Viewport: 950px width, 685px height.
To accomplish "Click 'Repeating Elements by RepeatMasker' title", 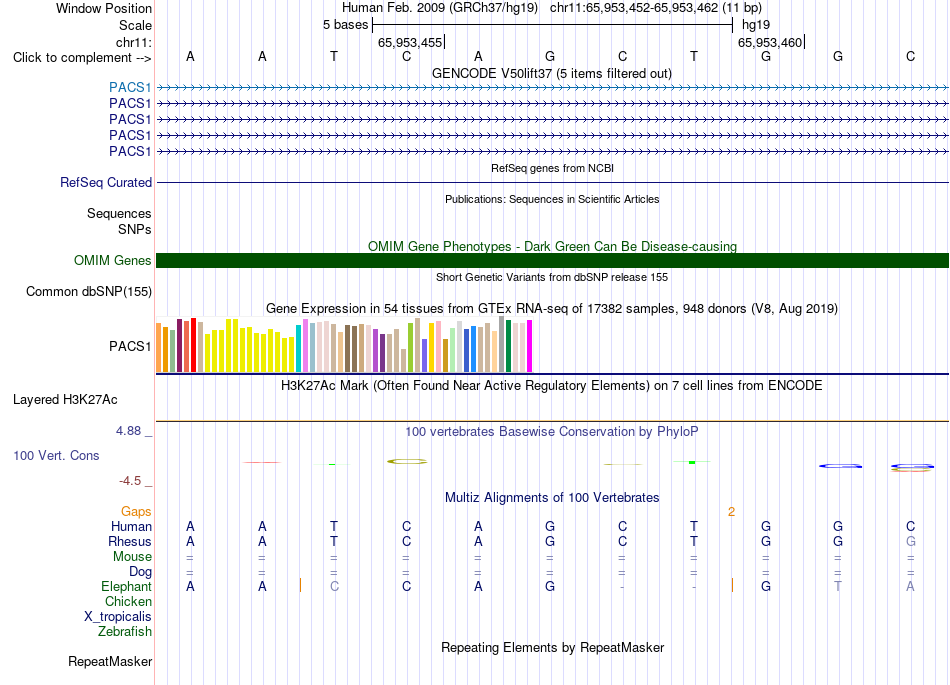I will tap(553, 647).
